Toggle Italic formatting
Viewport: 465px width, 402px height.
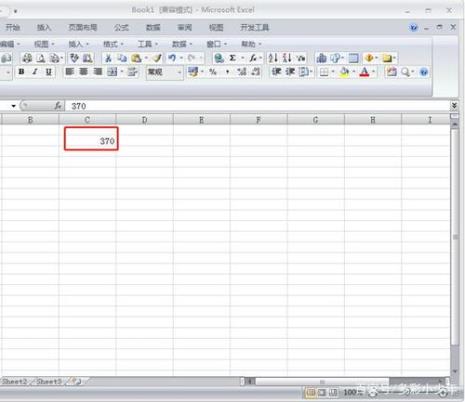[35, 72]
